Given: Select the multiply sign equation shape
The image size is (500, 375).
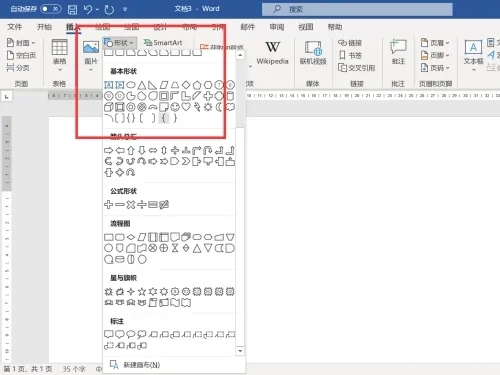Looking at the screenshot, I should (x=131, y=204).
